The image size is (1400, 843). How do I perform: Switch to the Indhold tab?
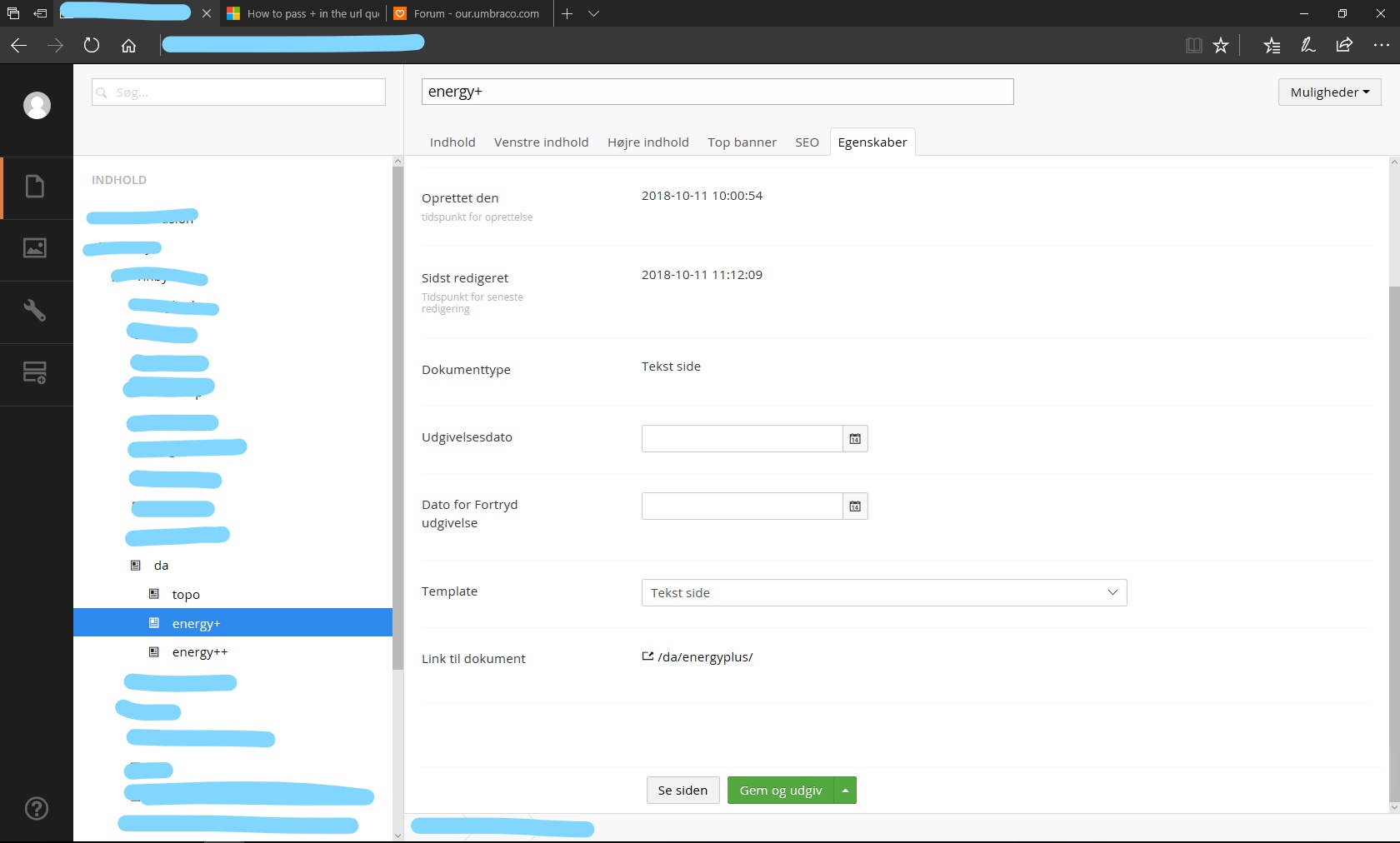coord(452,142)
